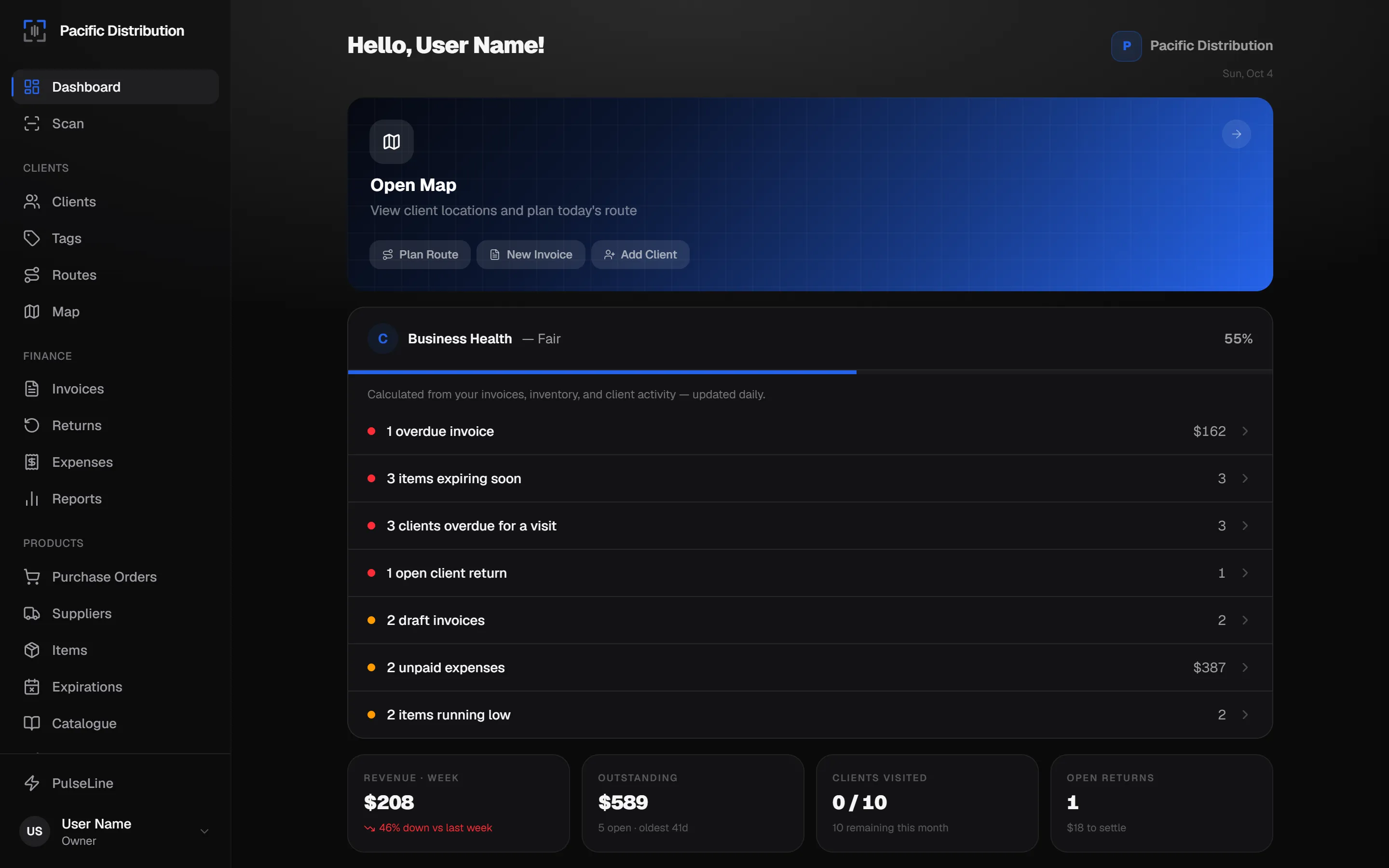Open the Expirations calendar icon
Screen dimensions: 1389x868
point(31,687)
